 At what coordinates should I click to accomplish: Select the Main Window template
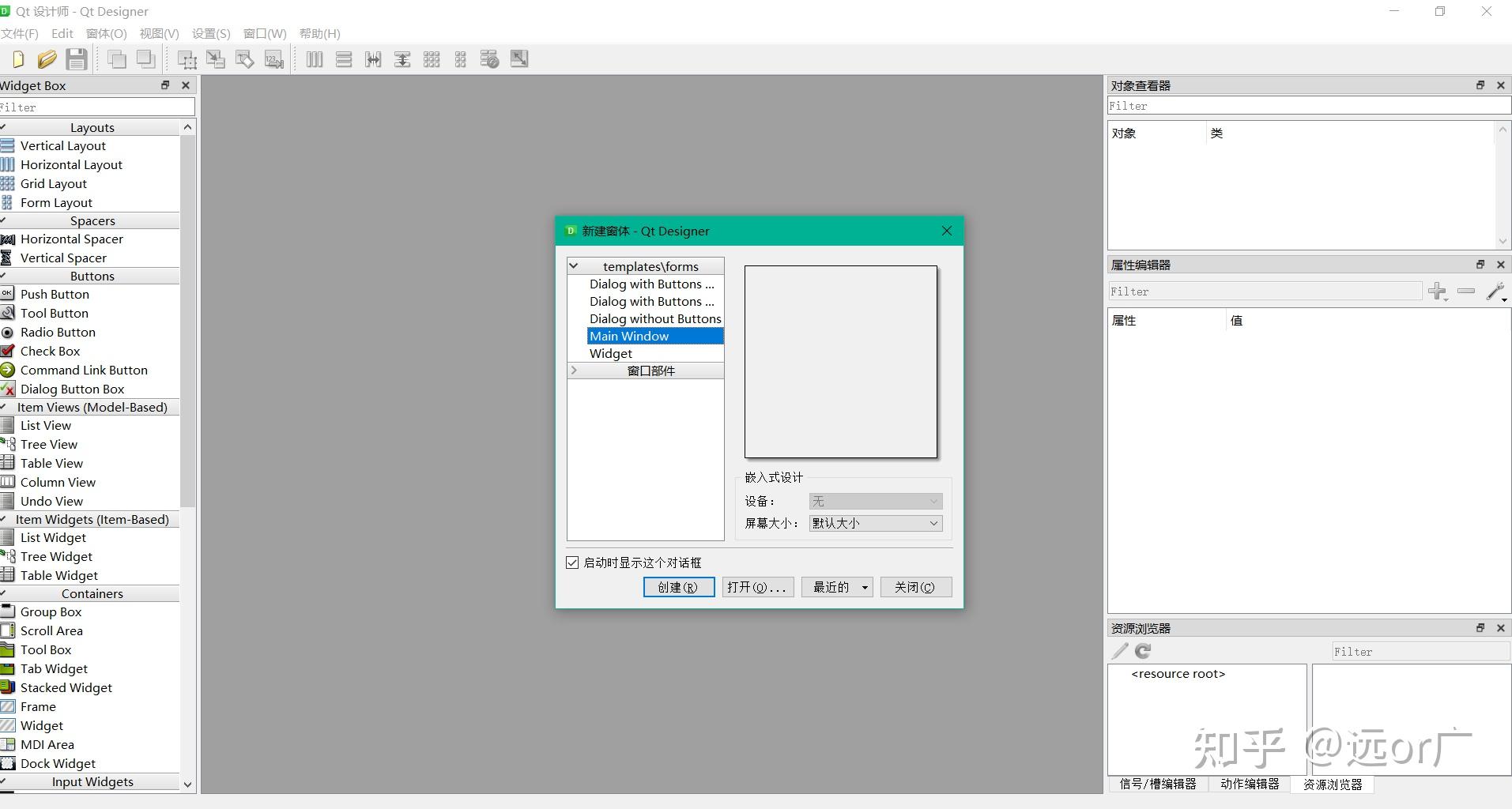tap(629, 336)
